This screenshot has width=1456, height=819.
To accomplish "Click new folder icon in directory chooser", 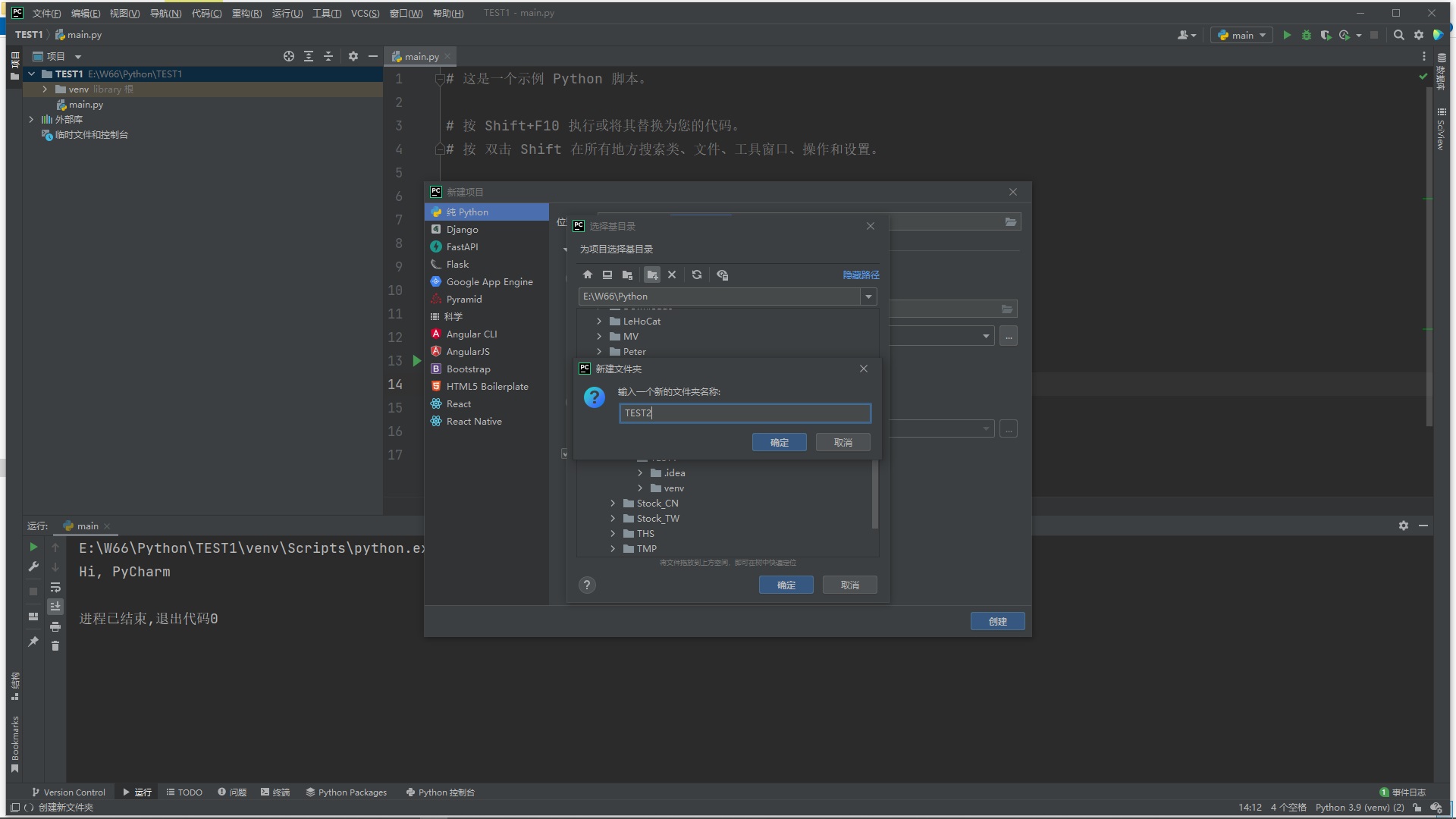I will (x=652, y=275).
